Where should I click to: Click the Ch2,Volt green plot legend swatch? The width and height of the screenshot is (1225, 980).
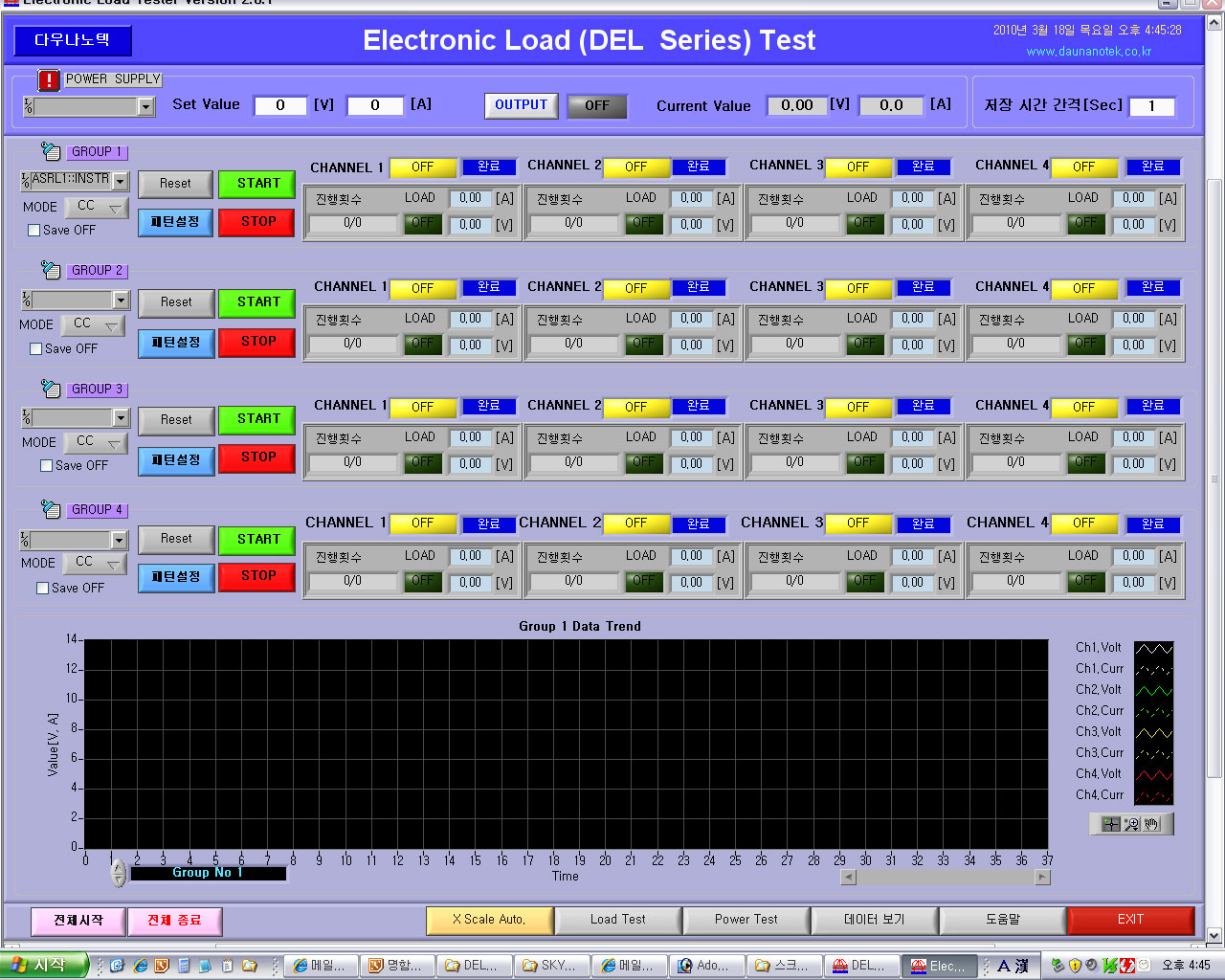(x=1153, y=690)
